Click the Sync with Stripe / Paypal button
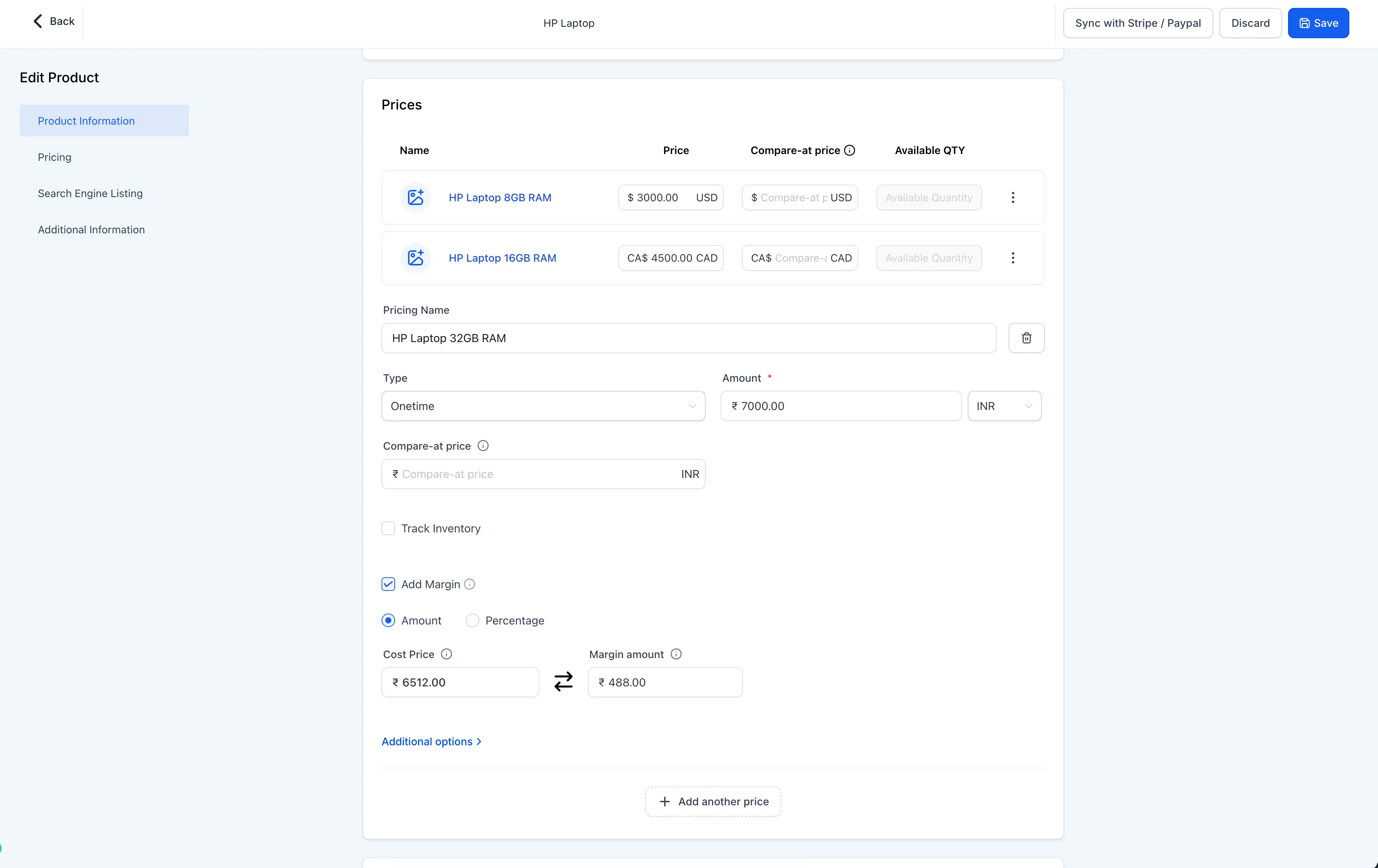The width and height of the screenshot is (1378, 868). pos(1138,23)
